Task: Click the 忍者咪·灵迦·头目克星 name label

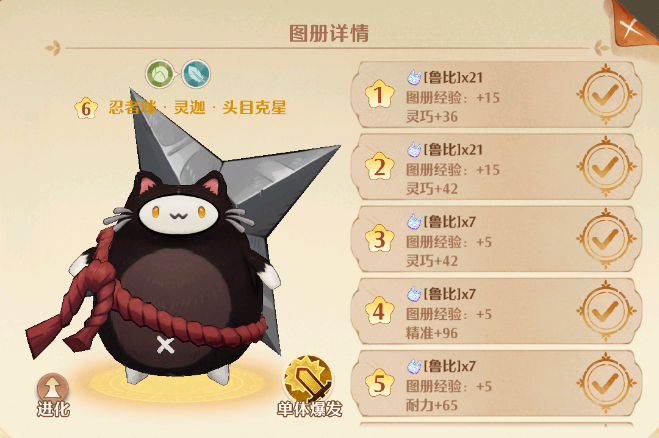Action: pos(197,108)
